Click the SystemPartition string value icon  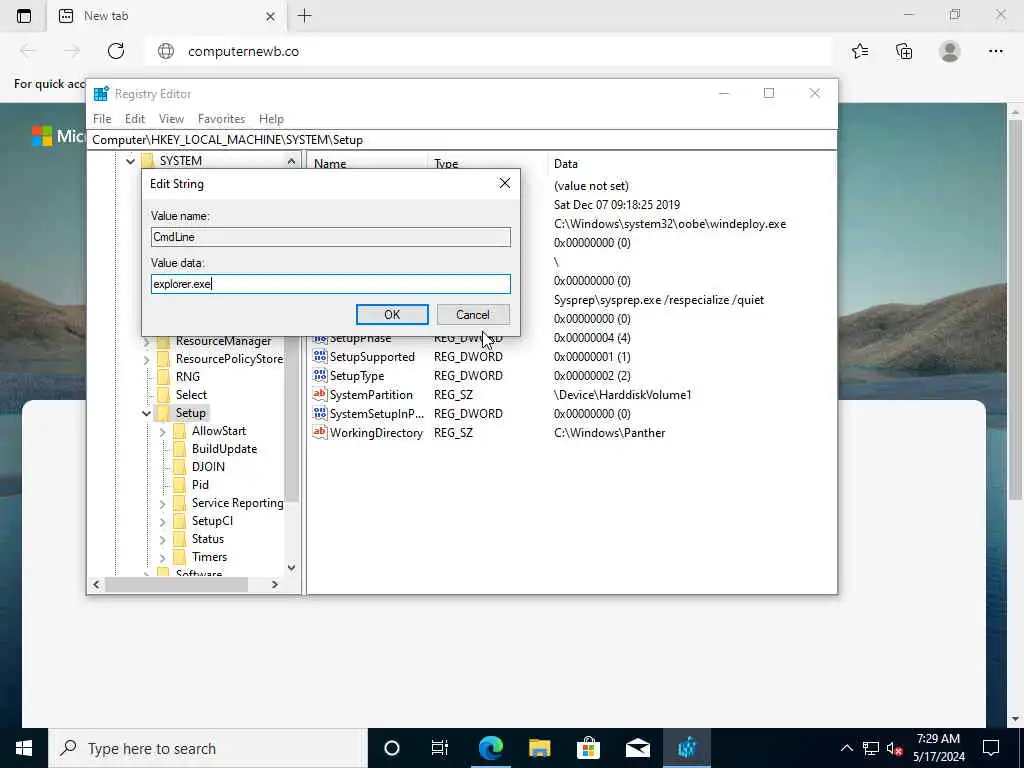[320, 394]
